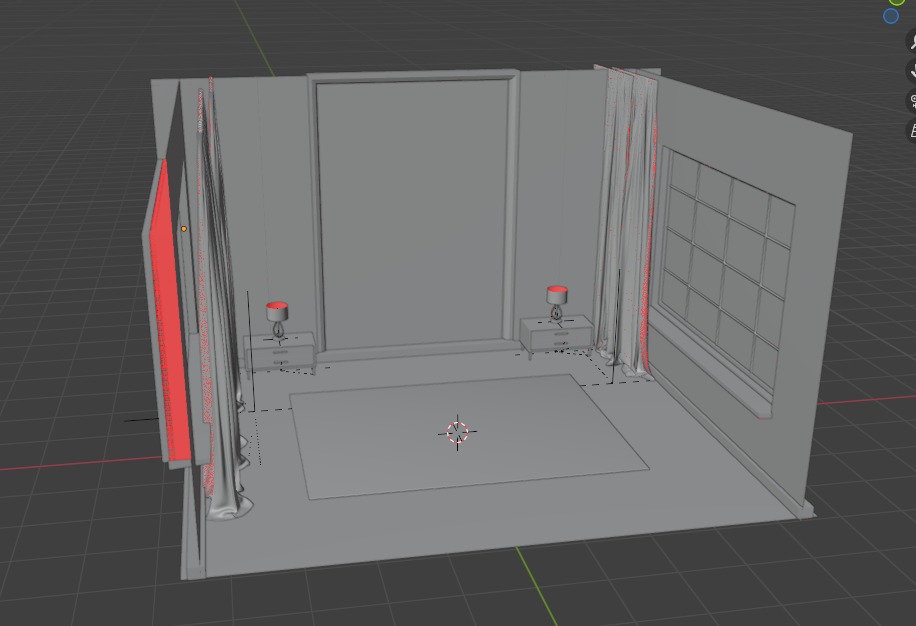Click the zoom magnifier viewport icon
The height and width of the screenshot is (626, 916).
tap(912, 41)
